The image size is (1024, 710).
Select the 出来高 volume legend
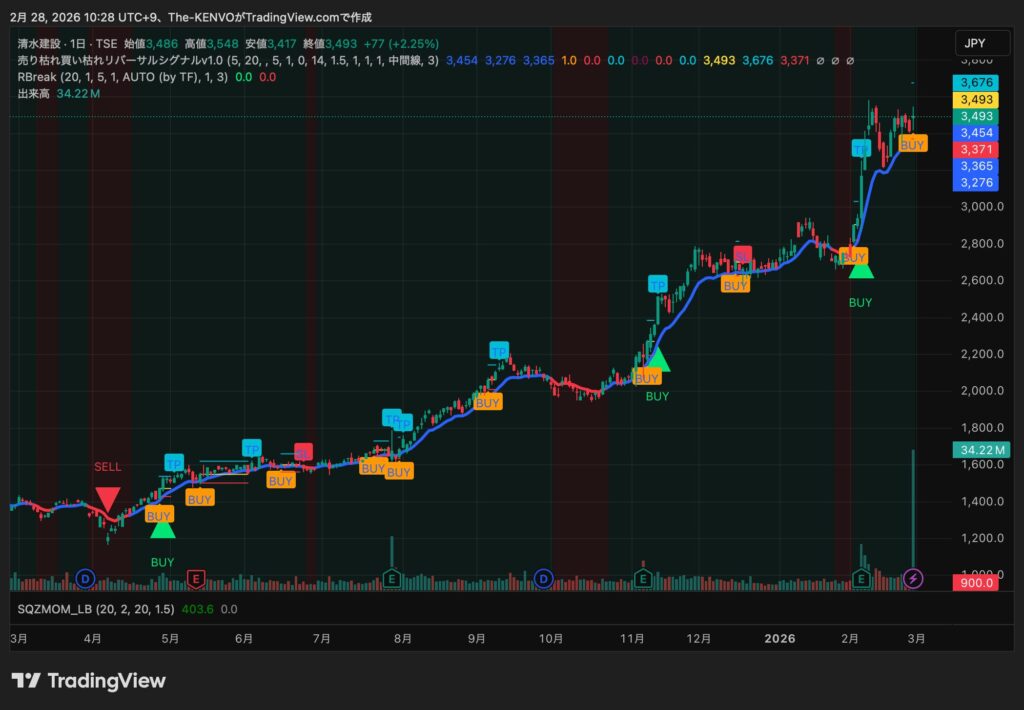pyautogui.click(x=34, y=93)
